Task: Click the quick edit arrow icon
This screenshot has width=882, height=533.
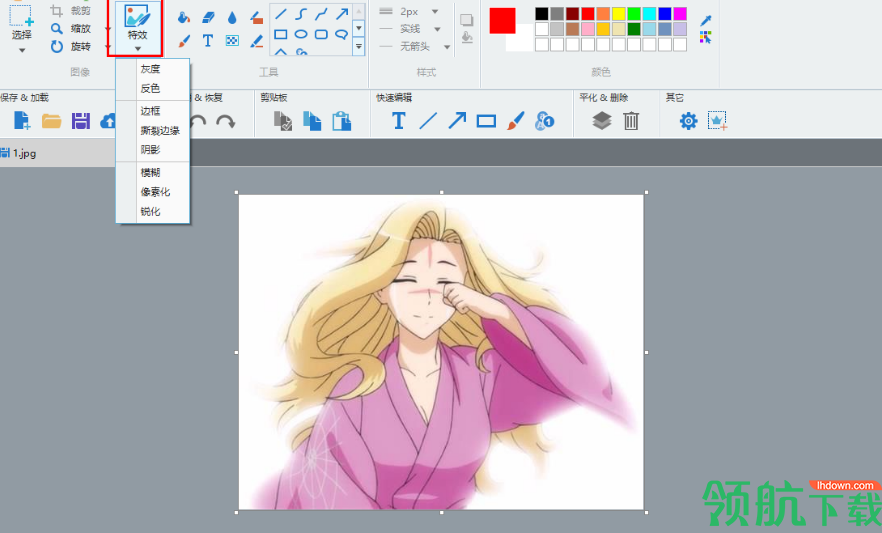Action: [457, 120]
